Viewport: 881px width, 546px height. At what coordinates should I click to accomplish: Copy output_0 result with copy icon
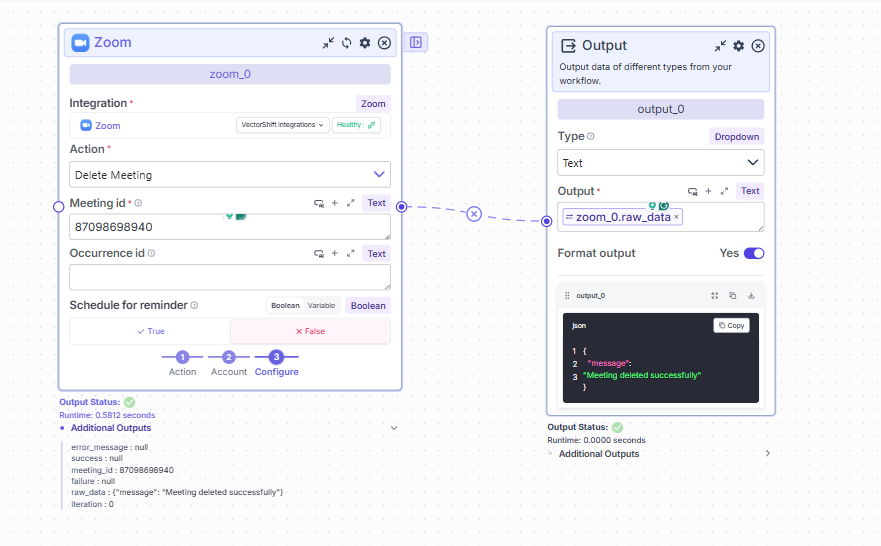click(x=733, y=295)
